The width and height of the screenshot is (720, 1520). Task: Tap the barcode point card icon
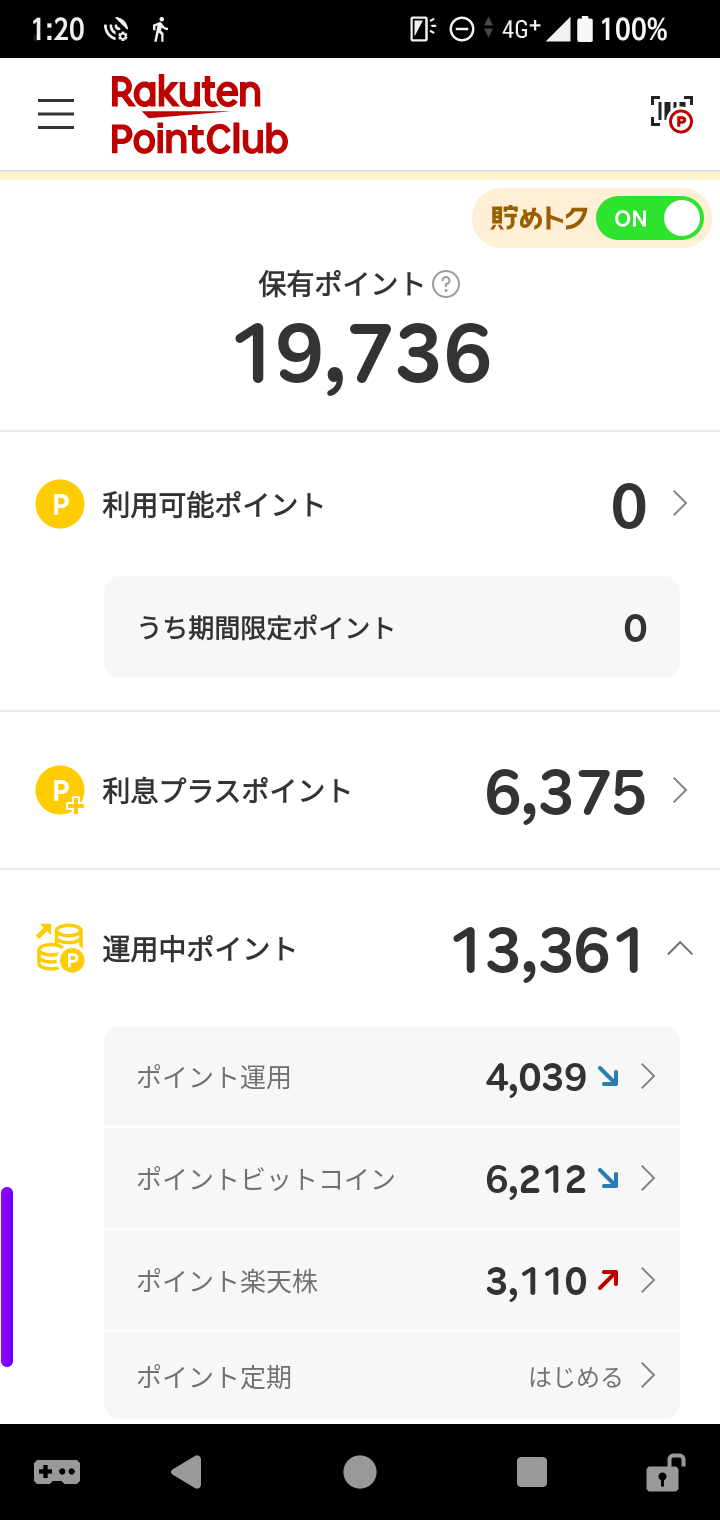click(671, 114)
